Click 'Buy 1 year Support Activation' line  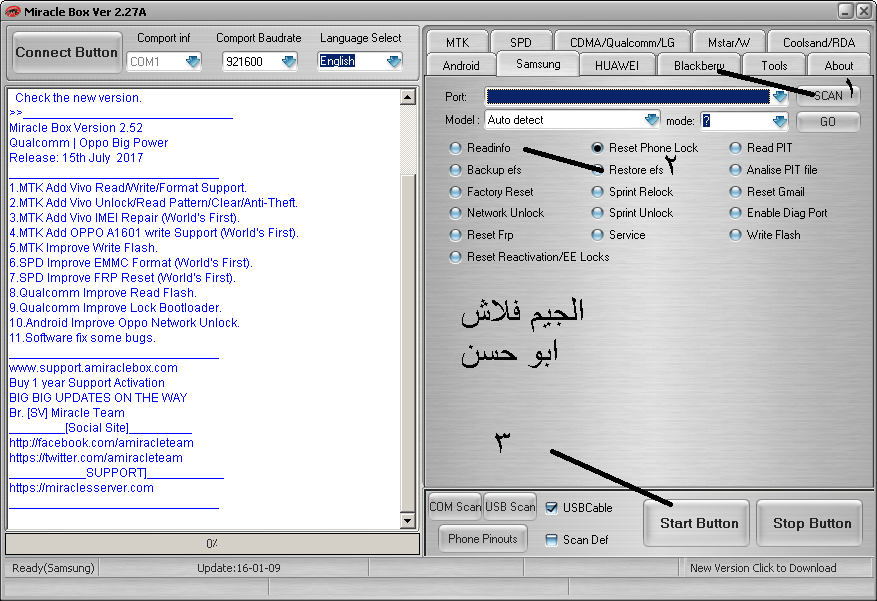[x=87, y=383]
